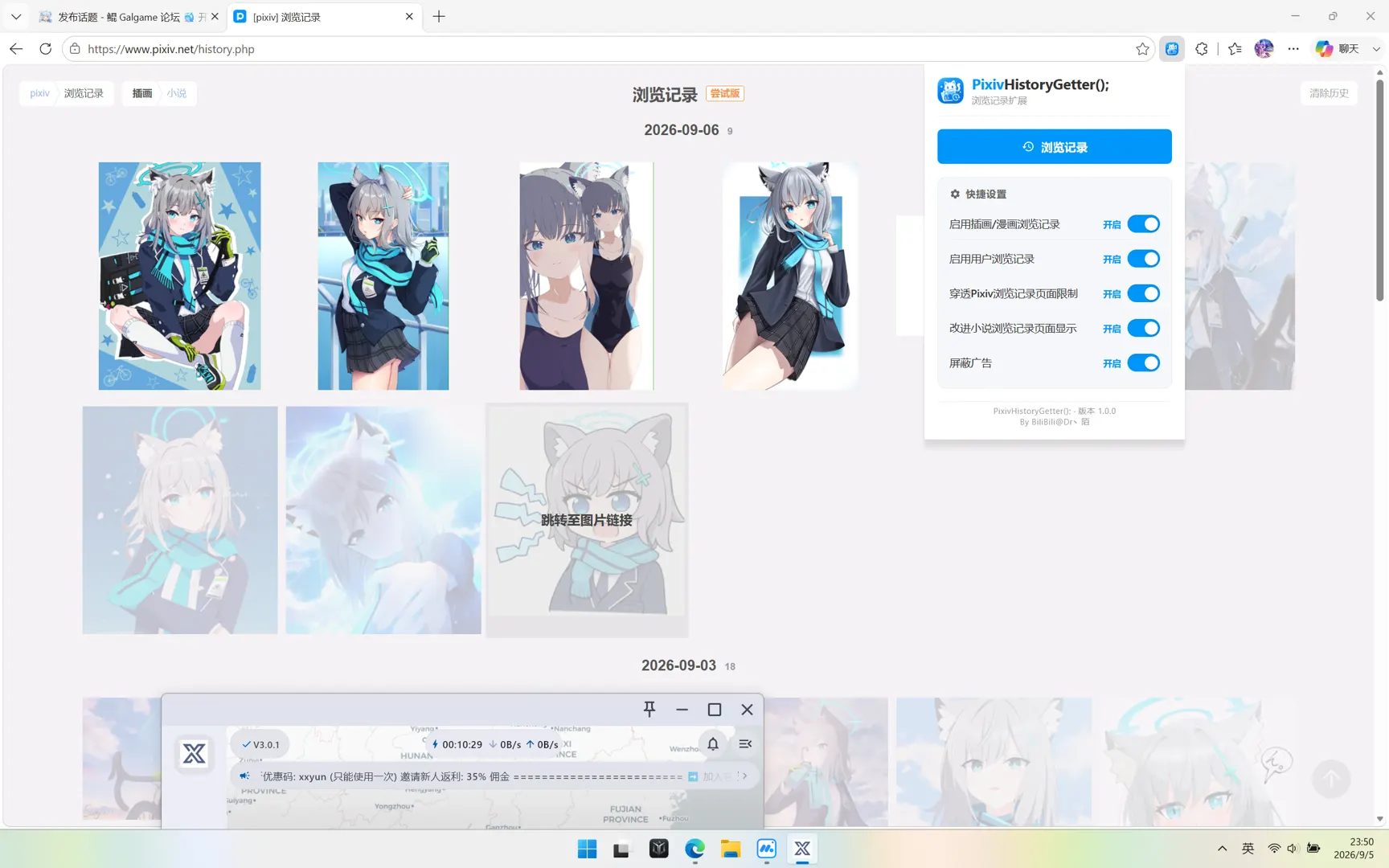Open Task View on the taskbar
This screenshot has width=1389, height=868.
coord(622,849)
